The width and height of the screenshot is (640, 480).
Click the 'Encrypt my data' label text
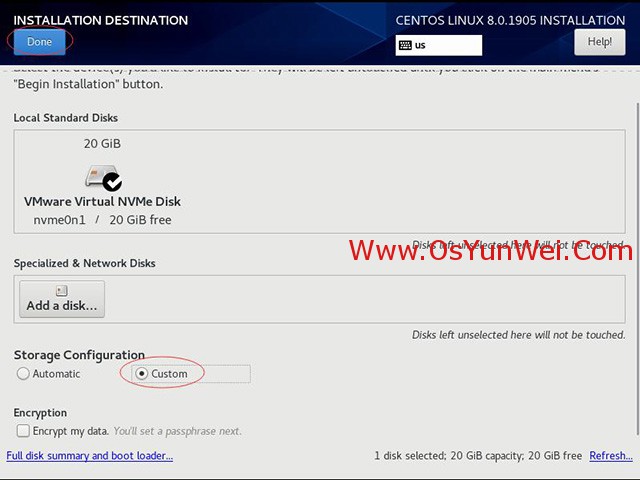coord(71,431)
